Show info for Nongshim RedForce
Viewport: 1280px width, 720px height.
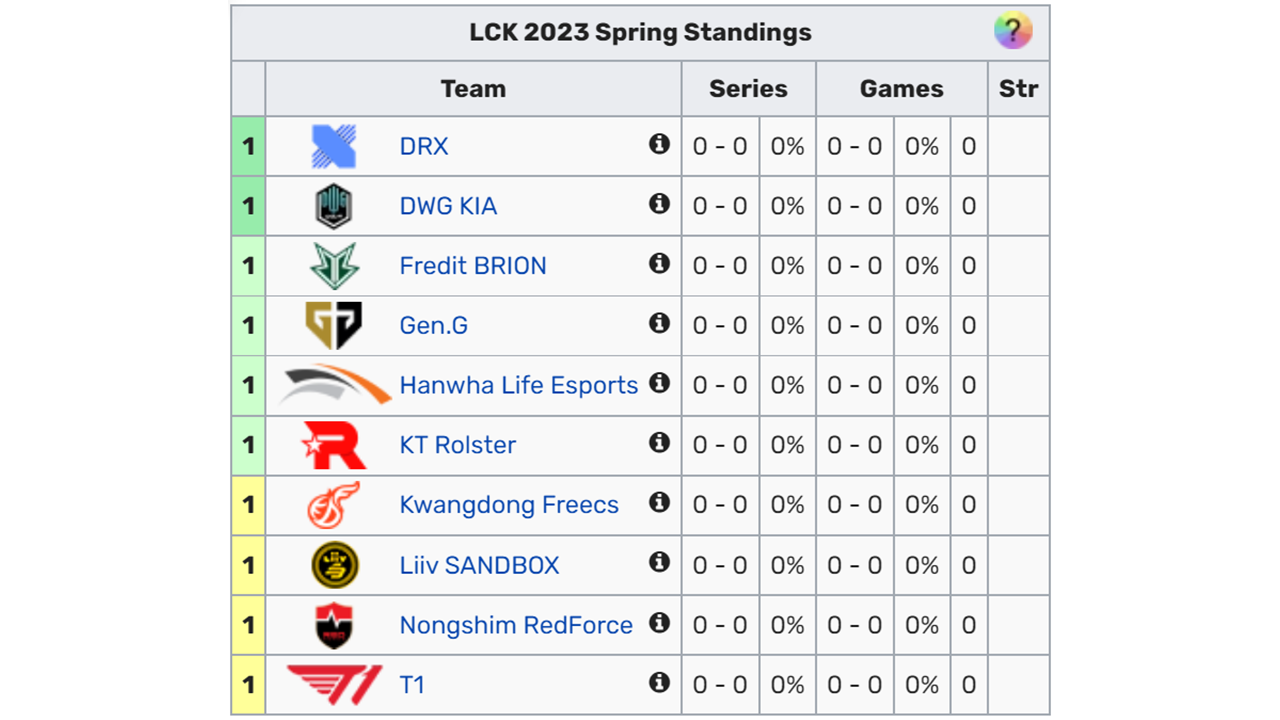point(659,623)
